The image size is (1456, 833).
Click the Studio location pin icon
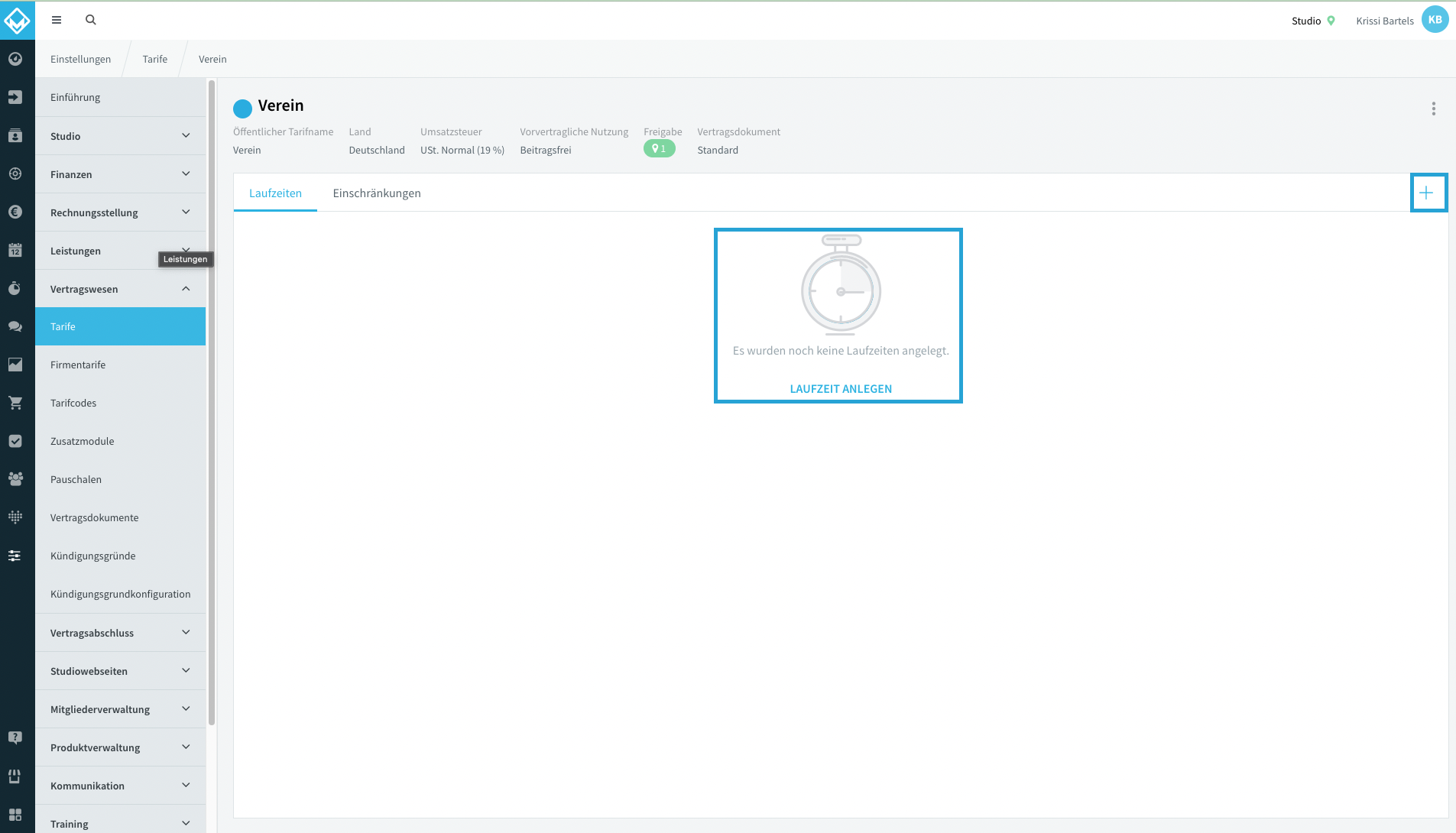point(1331,21)
